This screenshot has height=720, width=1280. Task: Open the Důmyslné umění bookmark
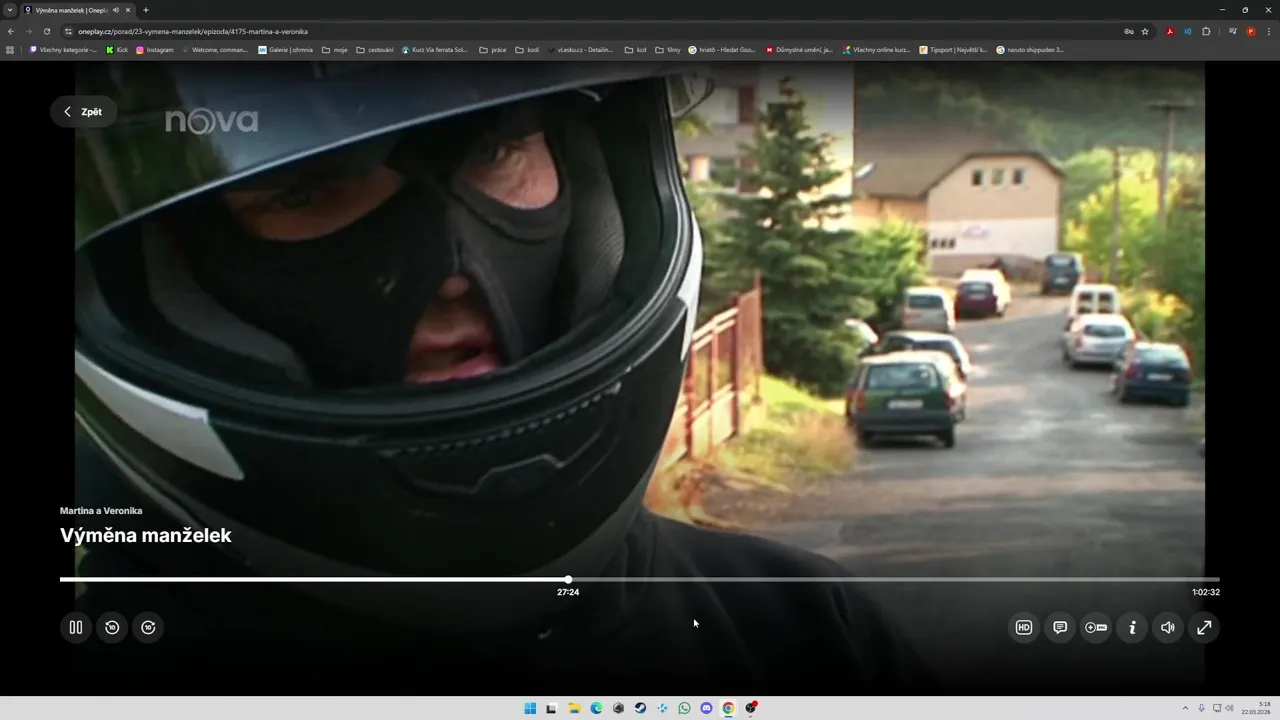(x=799, y=49)
